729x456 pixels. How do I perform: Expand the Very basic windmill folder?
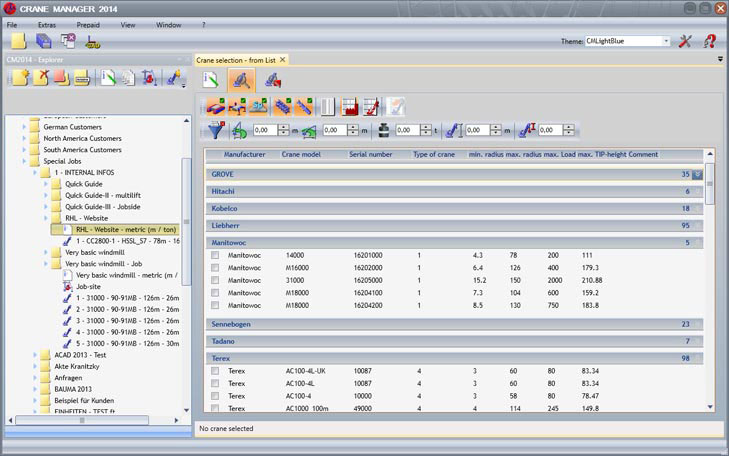[46, 252]
